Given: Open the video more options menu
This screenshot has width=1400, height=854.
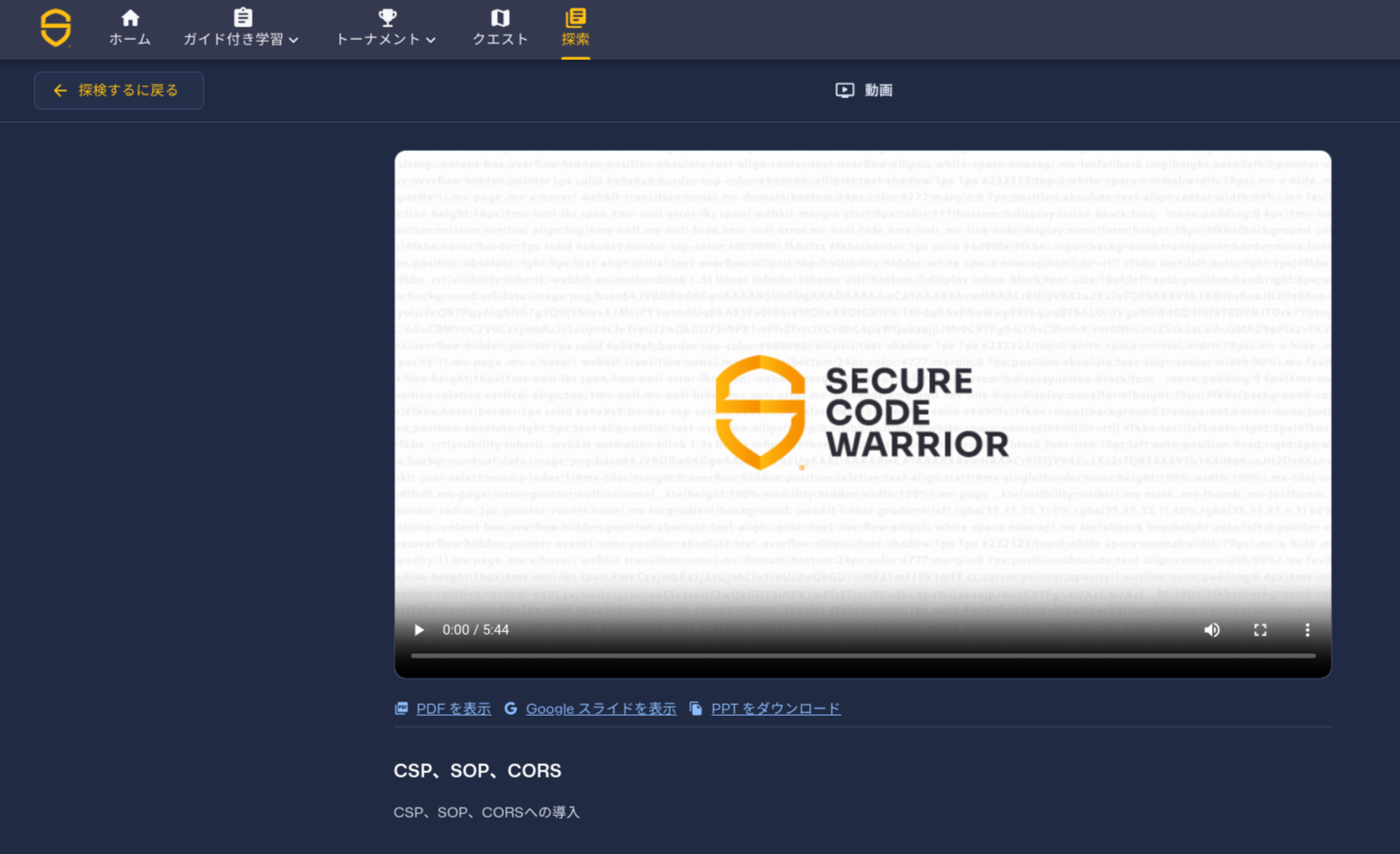Looking at the screenshot, I should point(1307,629).
